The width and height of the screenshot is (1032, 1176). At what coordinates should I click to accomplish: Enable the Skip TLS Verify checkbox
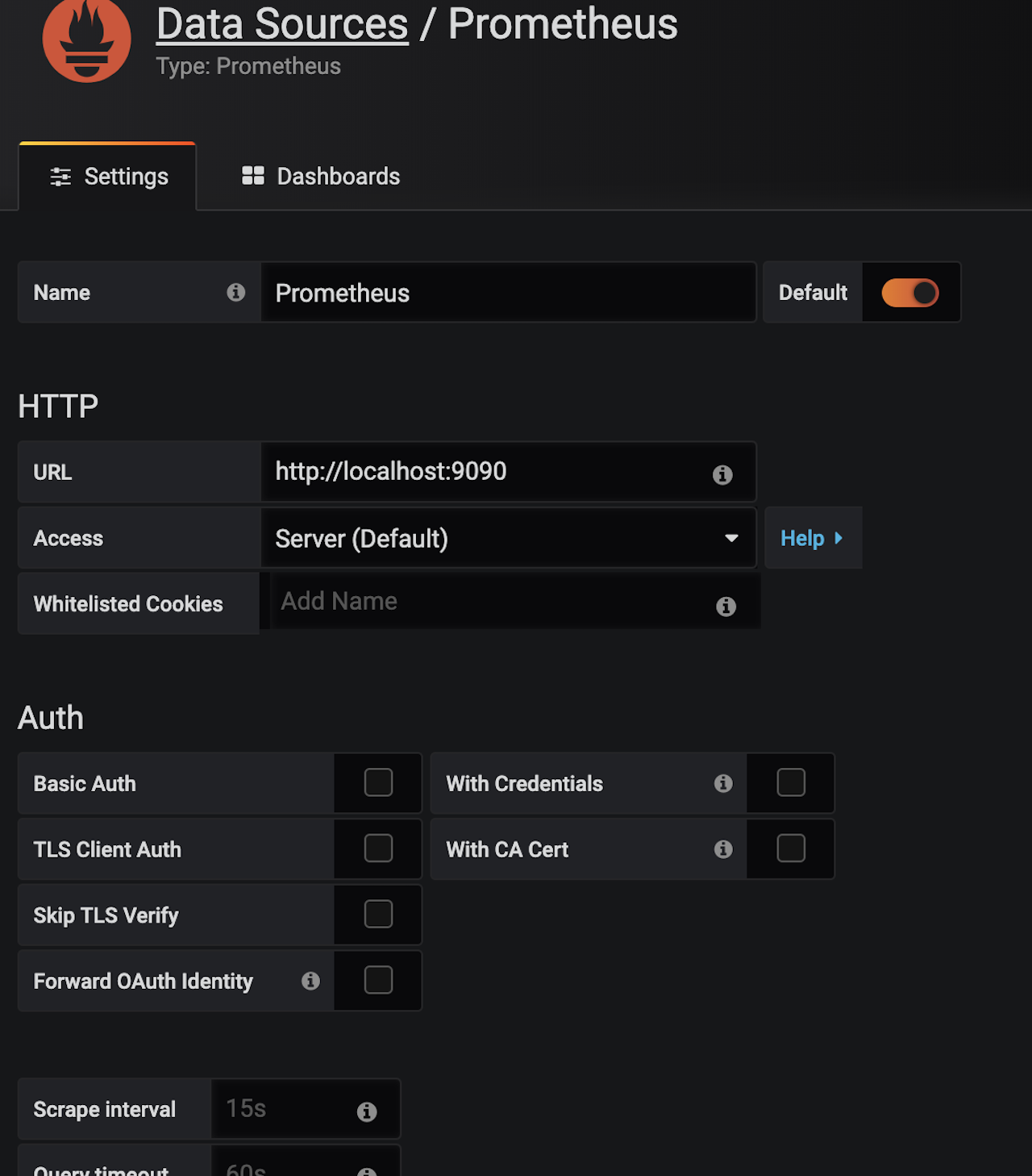click(x=378, y=914)
